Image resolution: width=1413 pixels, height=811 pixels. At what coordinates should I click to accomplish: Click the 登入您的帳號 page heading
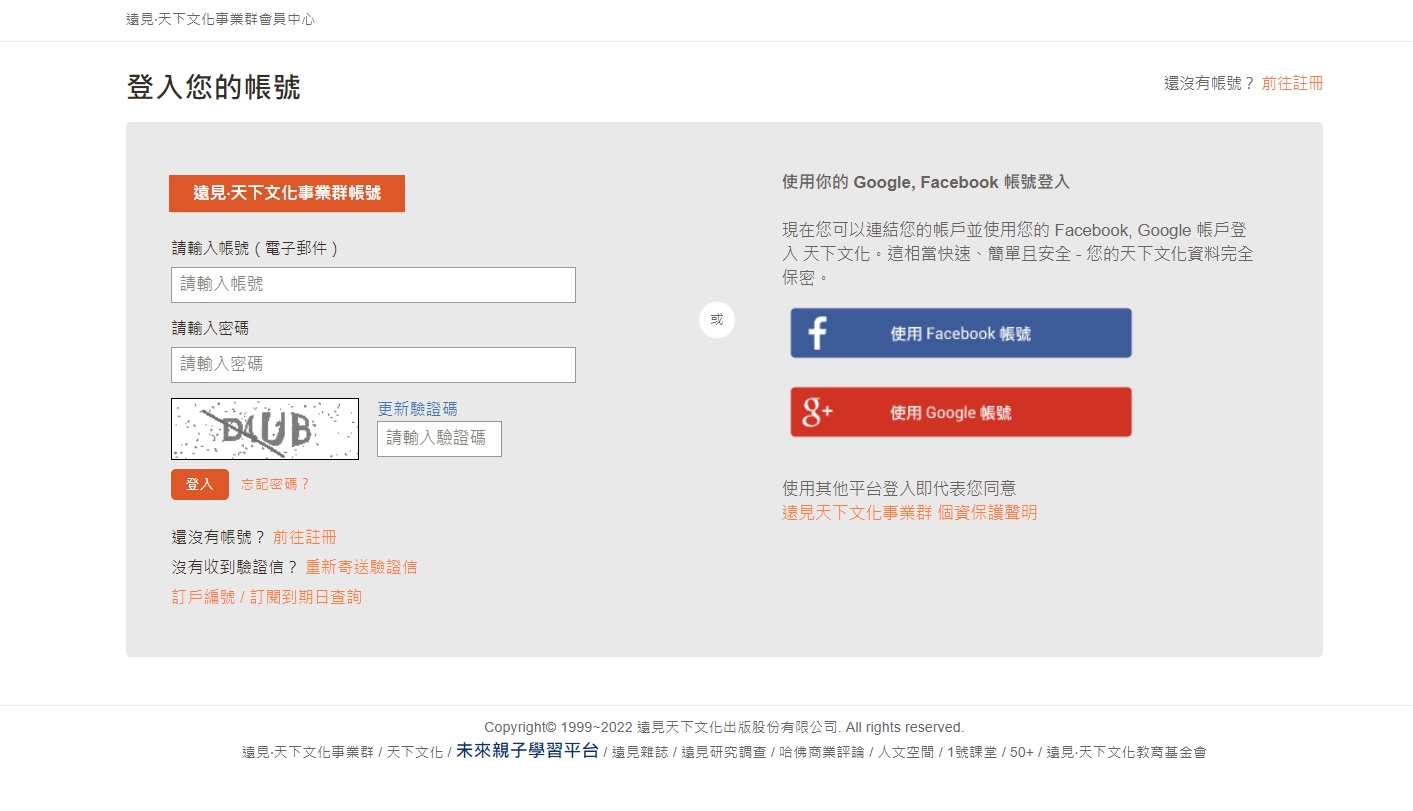(x=213, y=87)
